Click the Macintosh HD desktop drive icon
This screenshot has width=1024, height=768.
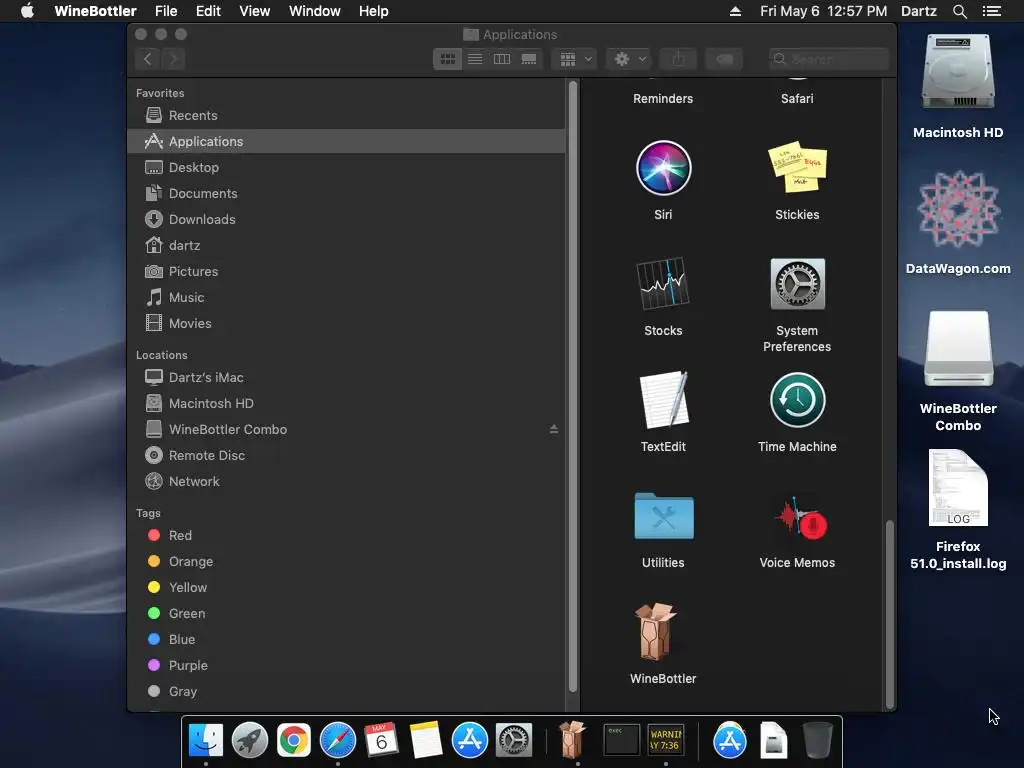(958, 72)
